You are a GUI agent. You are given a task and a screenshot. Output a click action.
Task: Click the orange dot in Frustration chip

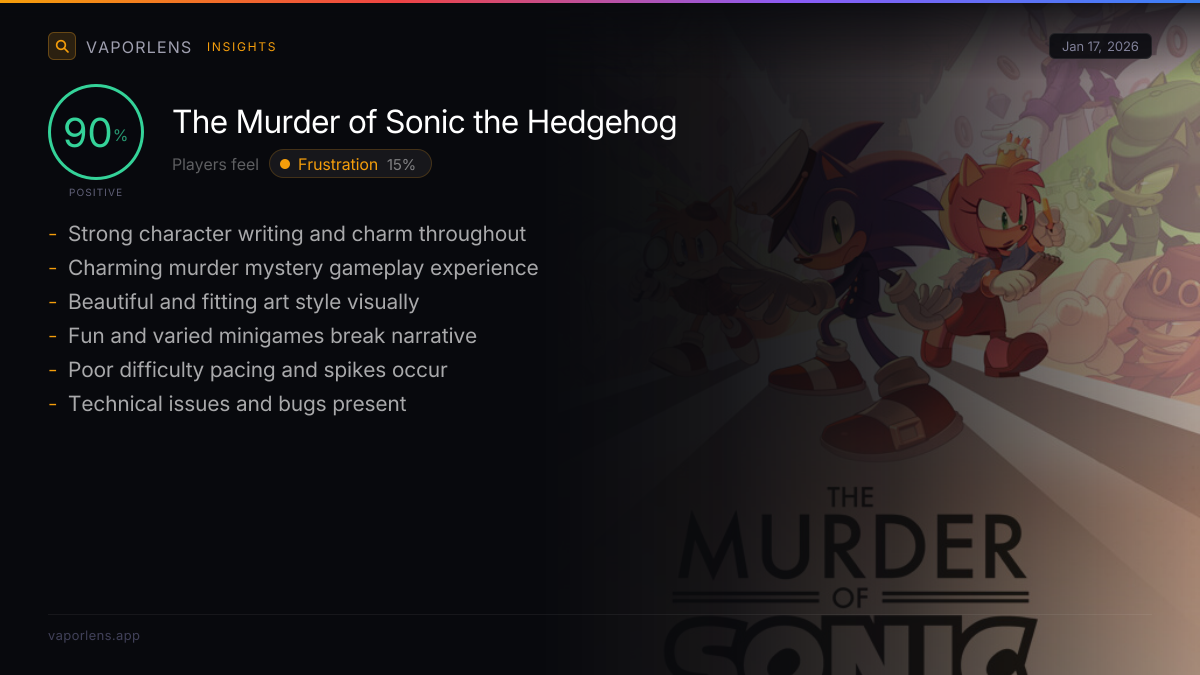pyautogui.click(x=285, y=164)
